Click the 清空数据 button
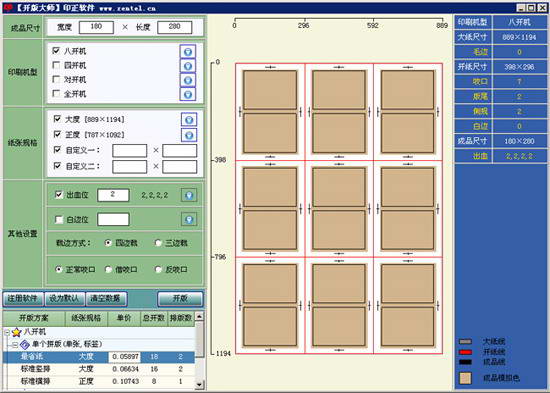 pos(106,299)
